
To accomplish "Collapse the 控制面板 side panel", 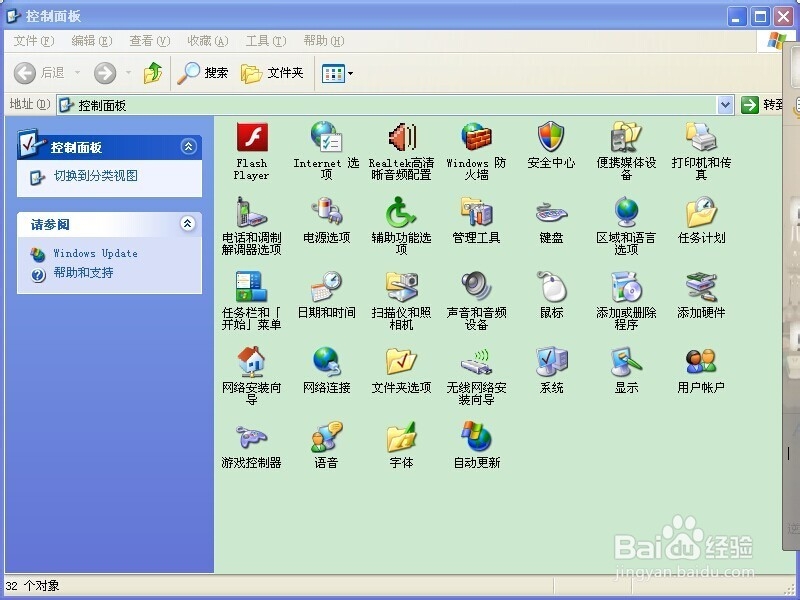I will point(188,147).
